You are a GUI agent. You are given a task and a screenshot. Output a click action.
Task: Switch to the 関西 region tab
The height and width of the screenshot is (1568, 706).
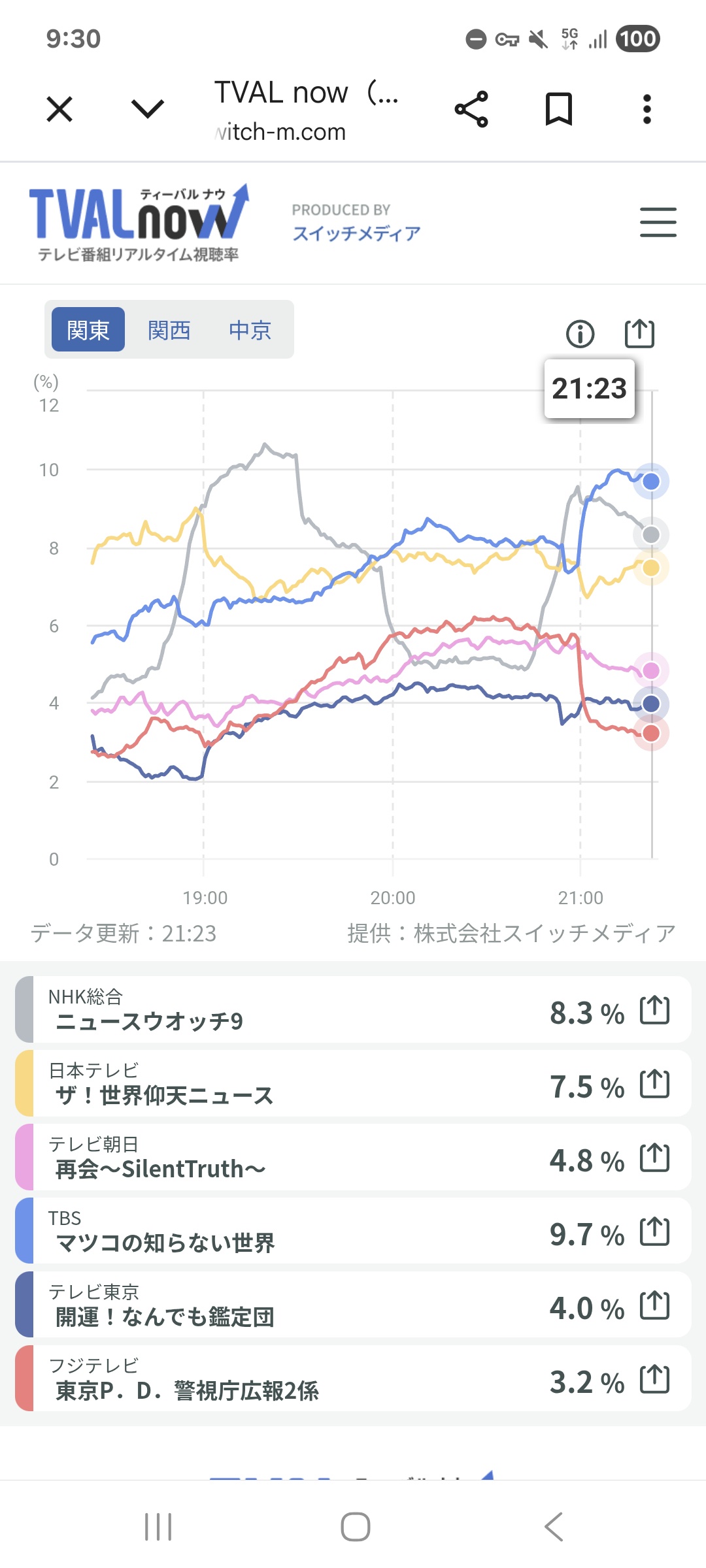(x=169, y=330)
